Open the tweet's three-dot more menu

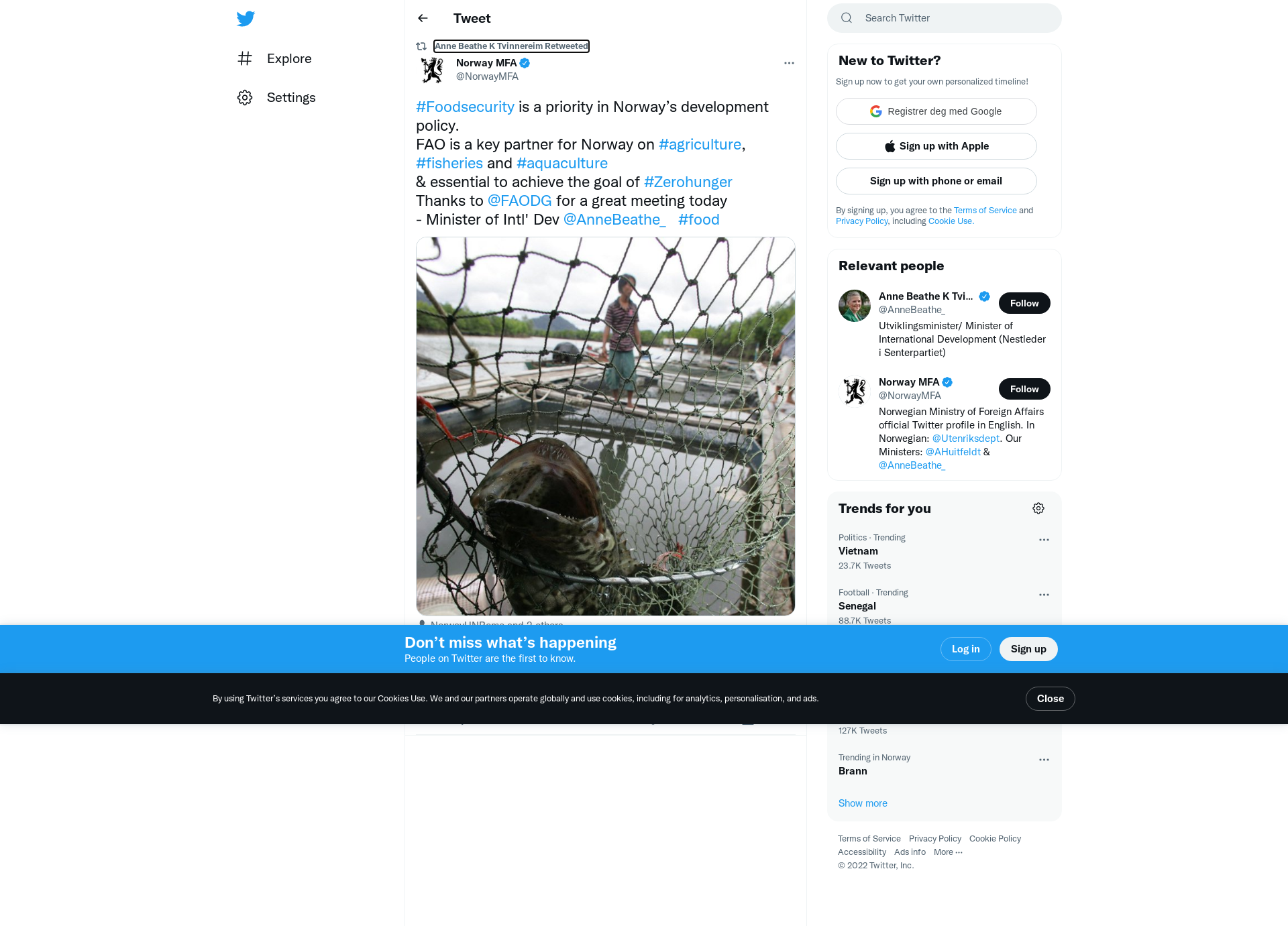789,63
